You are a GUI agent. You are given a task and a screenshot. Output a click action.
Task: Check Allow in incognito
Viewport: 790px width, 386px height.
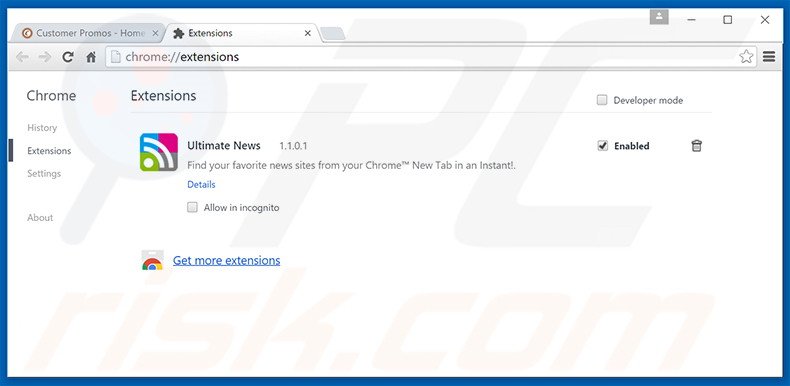[x=192, y=207]
